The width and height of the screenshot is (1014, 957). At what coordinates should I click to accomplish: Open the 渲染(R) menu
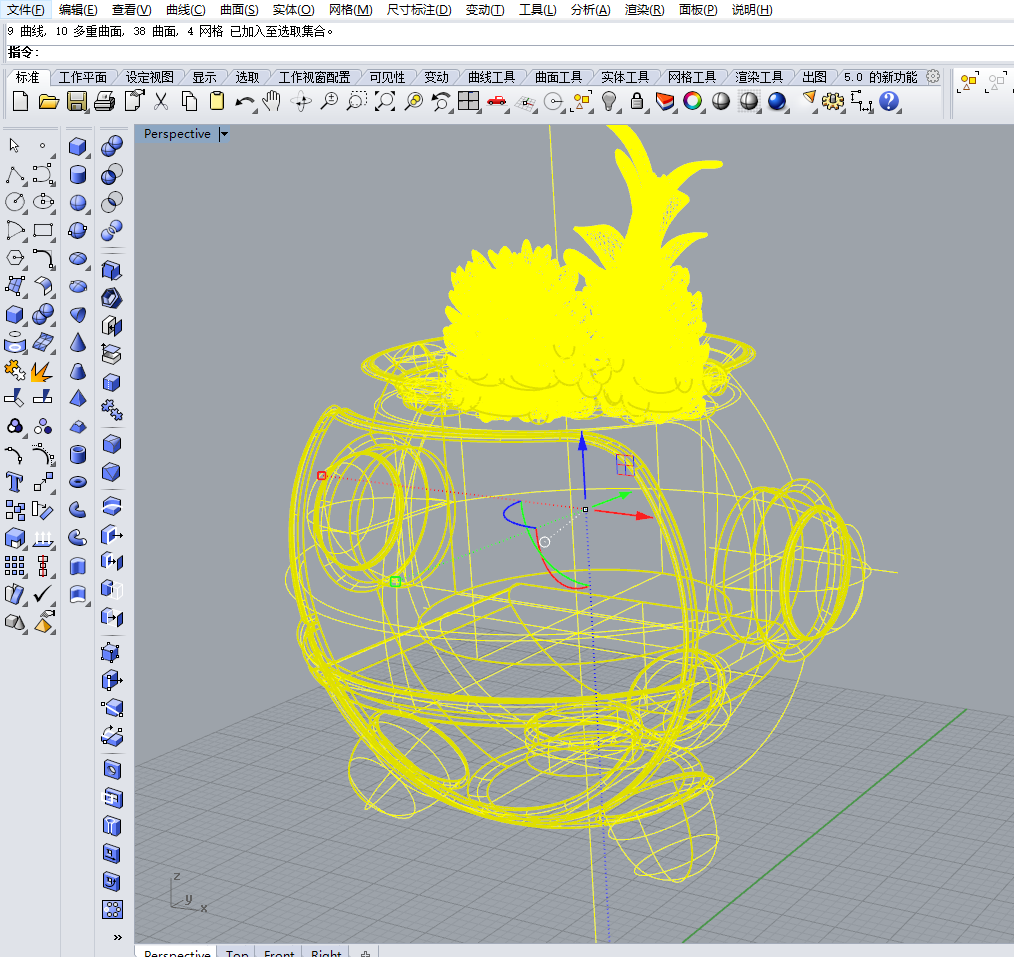[644, 10]
